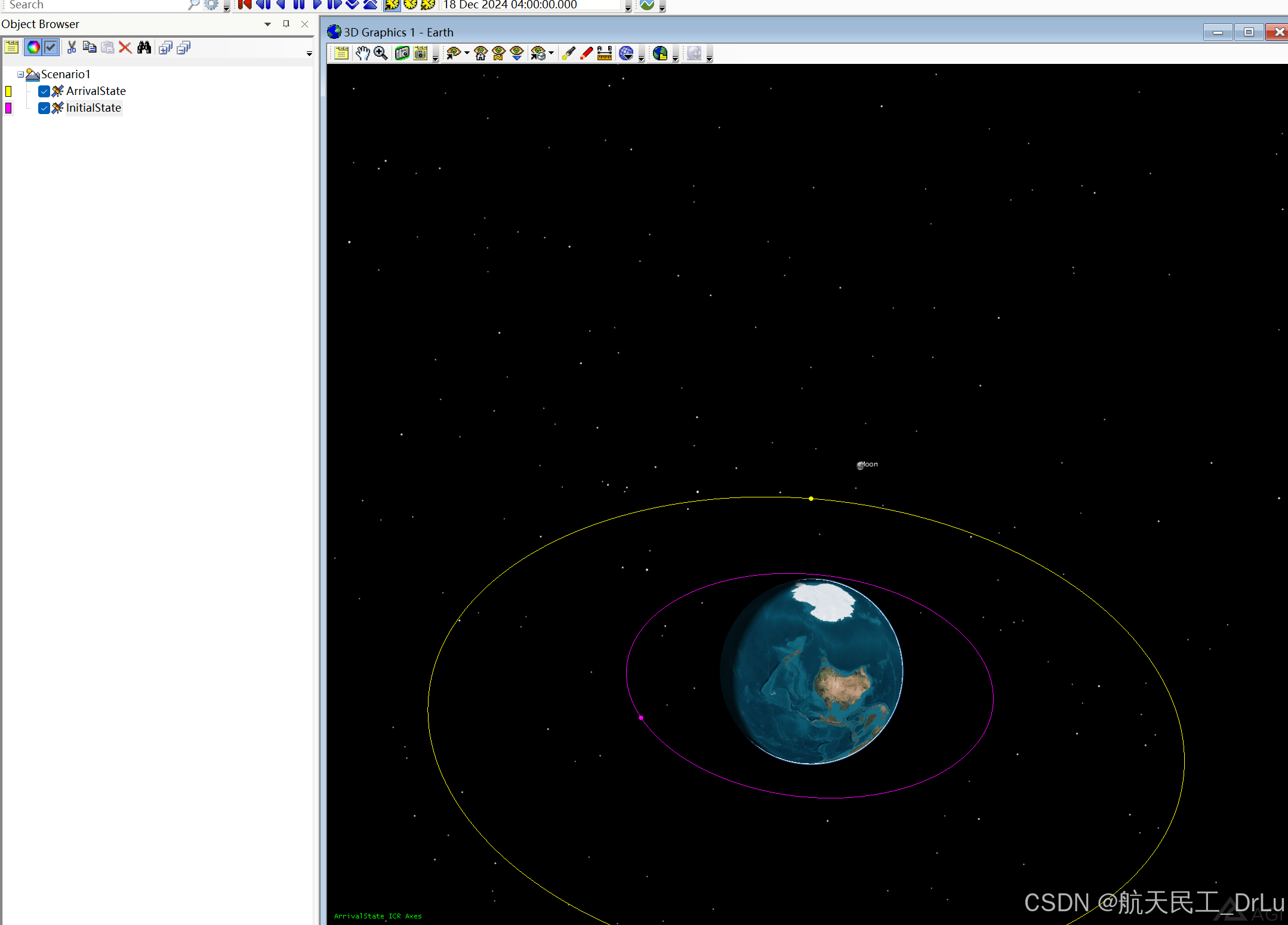Image resolution: width=1288 pixels, height=925 pixels.
Task: Click the binoculars Find icon
Action: [144, 48]
